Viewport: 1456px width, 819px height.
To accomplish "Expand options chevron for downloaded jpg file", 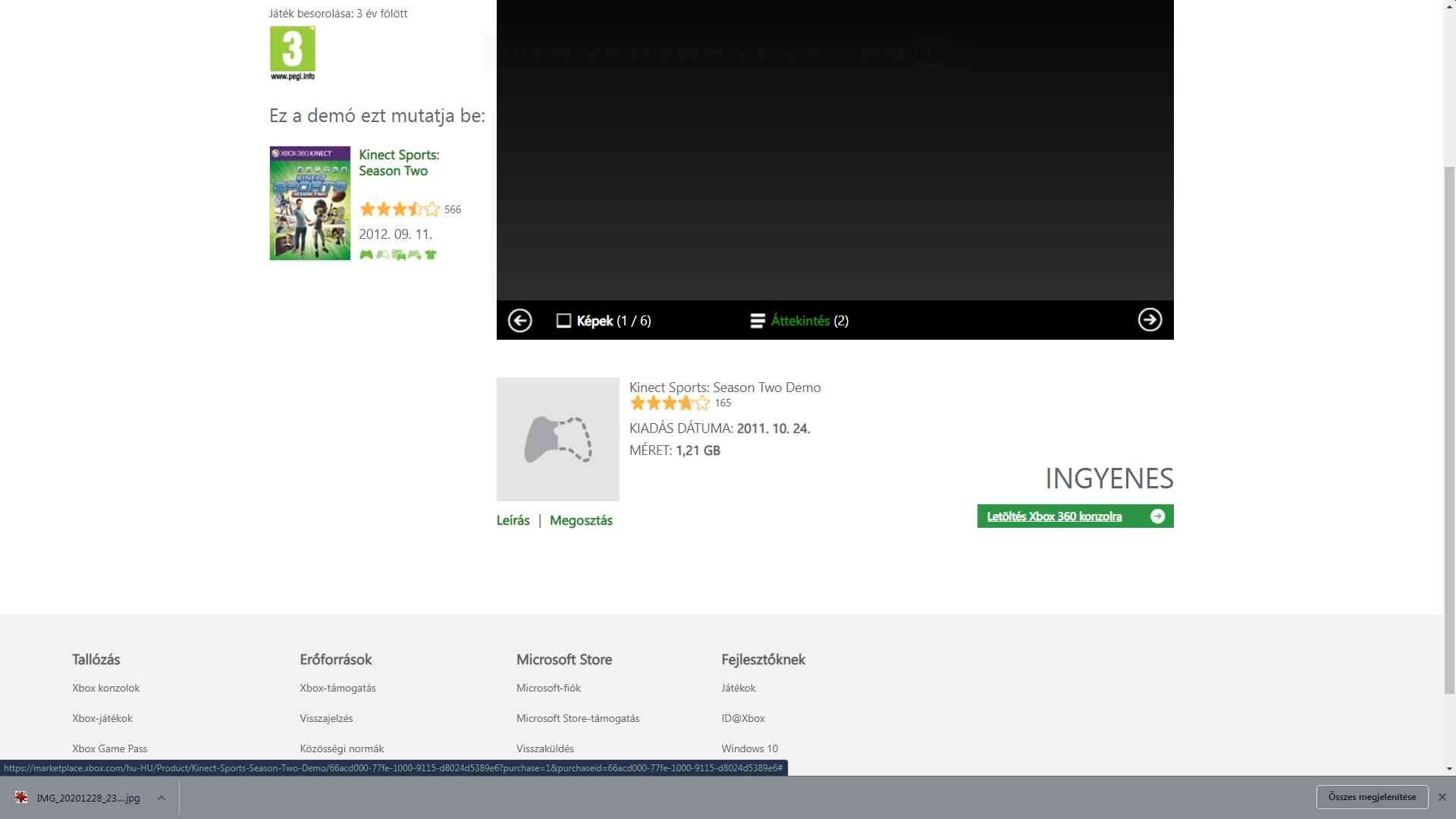I will pos(161,798).
